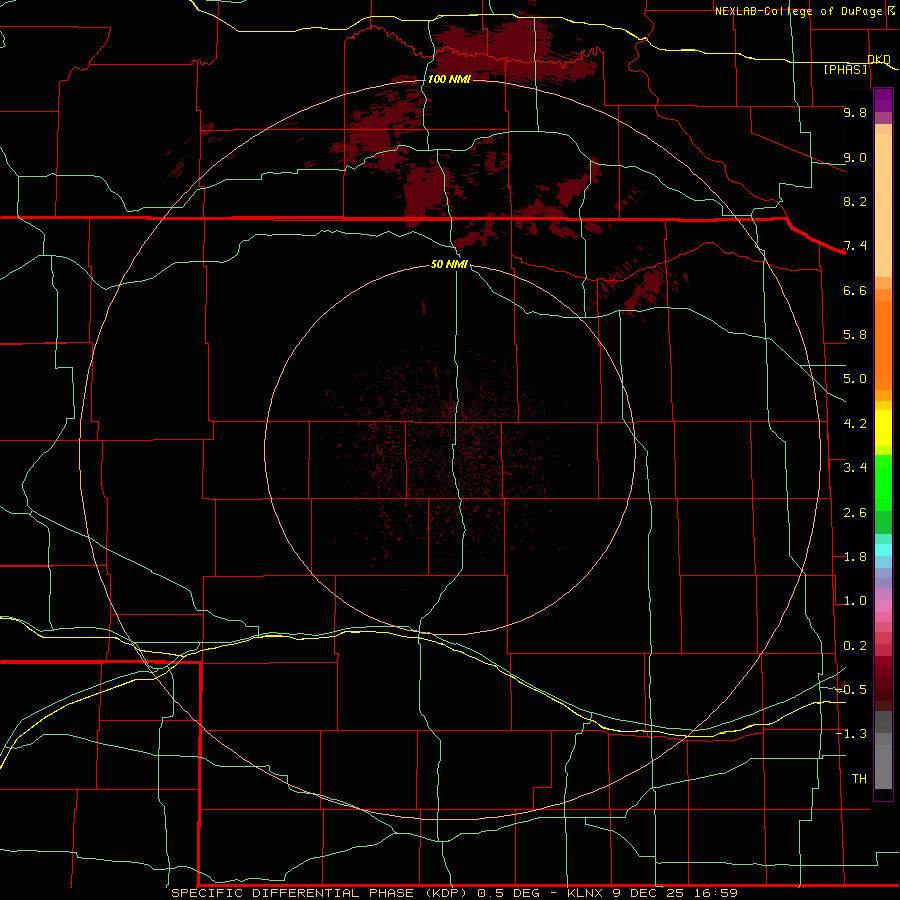900x900 pixels.
Task: Click the NEXLAB arrow logo after DuPage
Action: point(891,10)
